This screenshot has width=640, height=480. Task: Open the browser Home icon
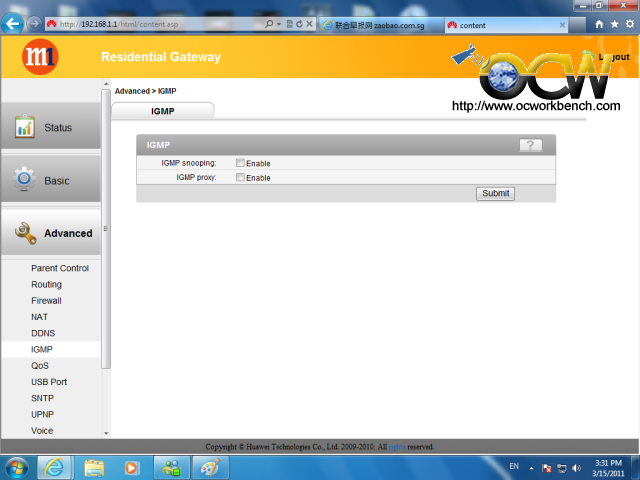(x=599, y=24)
